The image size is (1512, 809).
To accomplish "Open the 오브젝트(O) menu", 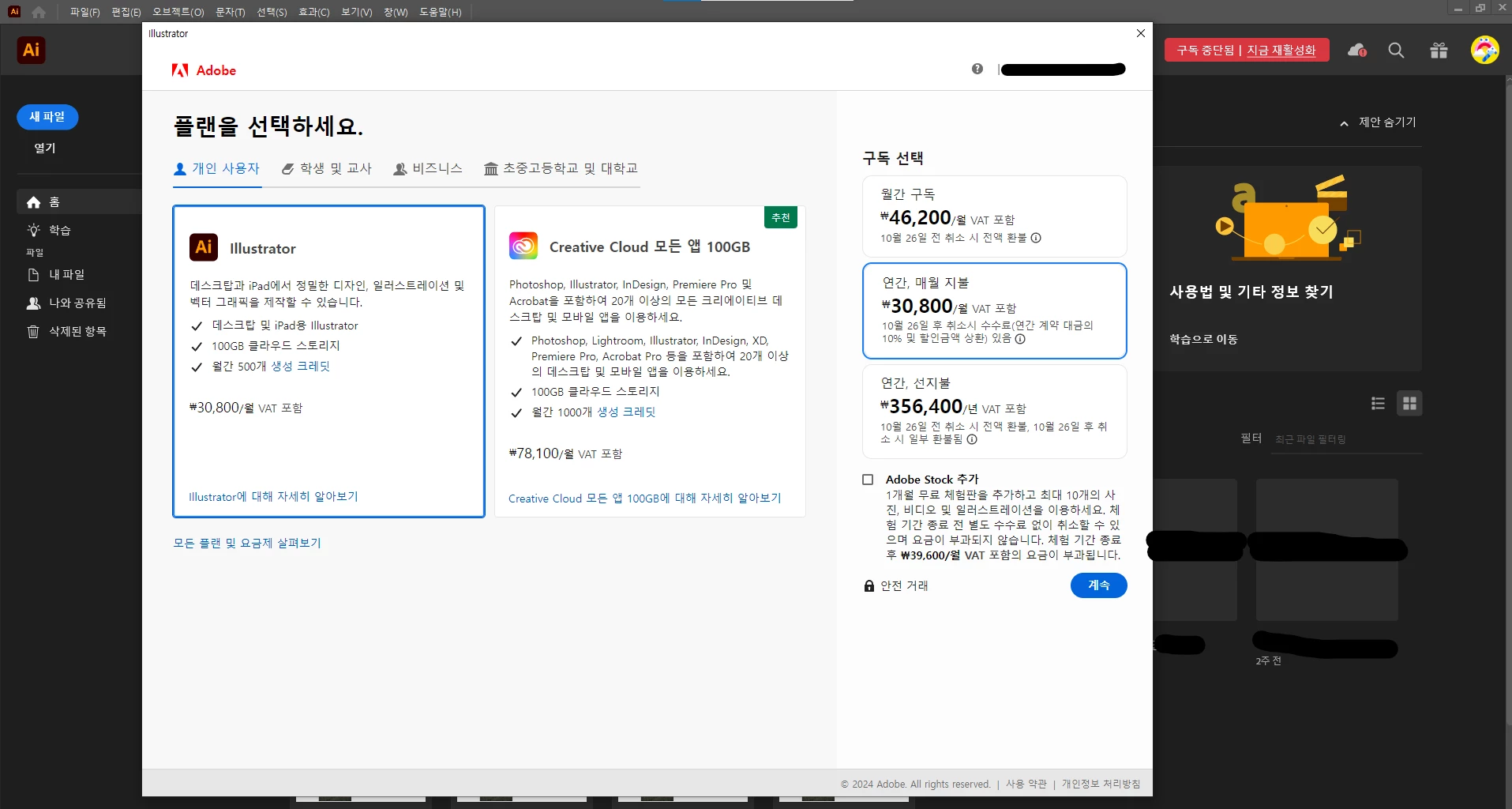I will (x=178, y=12).
